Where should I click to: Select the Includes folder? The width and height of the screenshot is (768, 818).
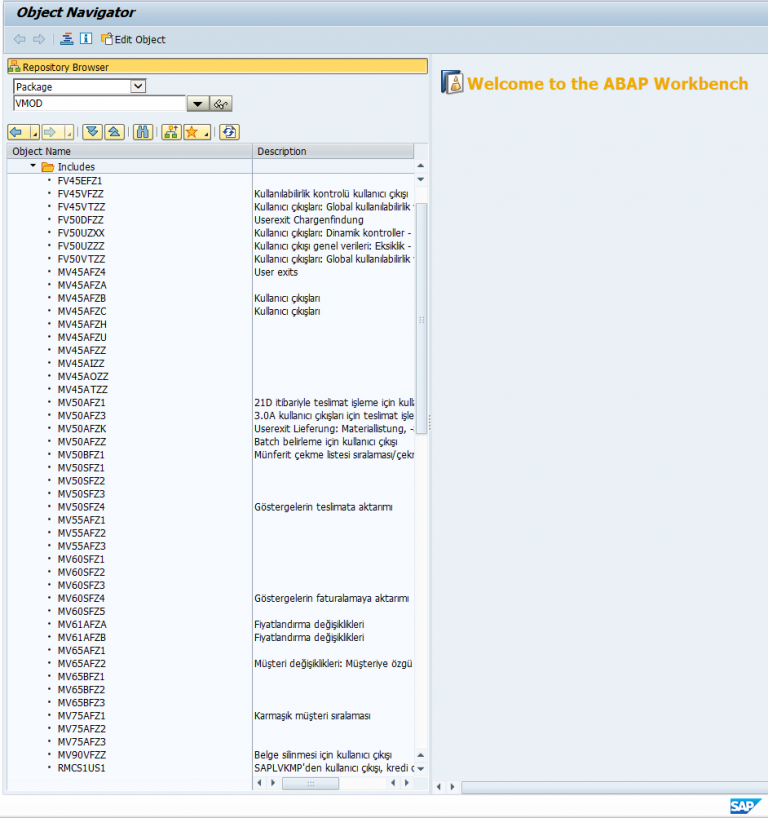[76, 166]
